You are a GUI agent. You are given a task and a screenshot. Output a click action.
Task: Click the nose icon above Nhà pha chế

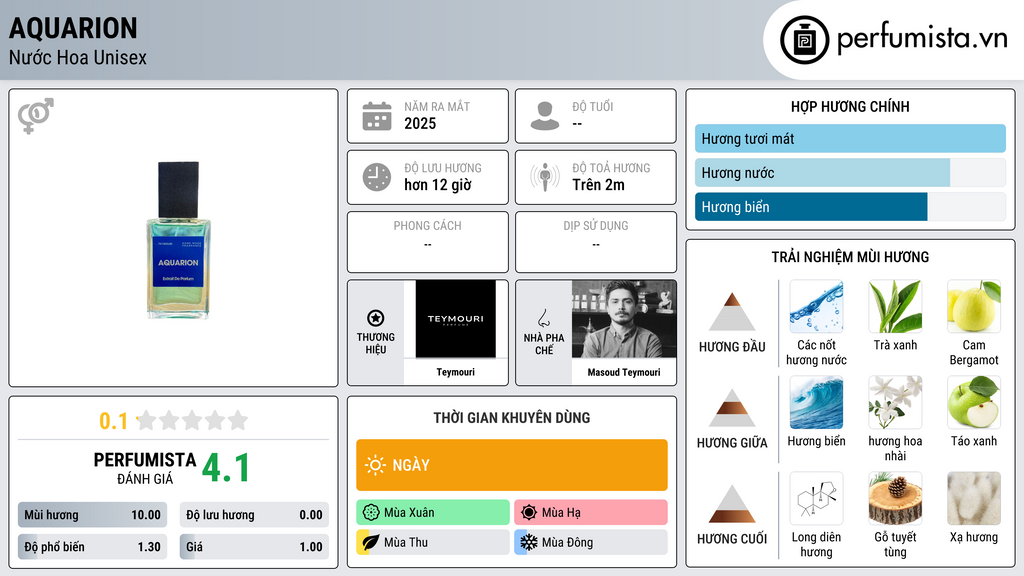click(544, 318)
